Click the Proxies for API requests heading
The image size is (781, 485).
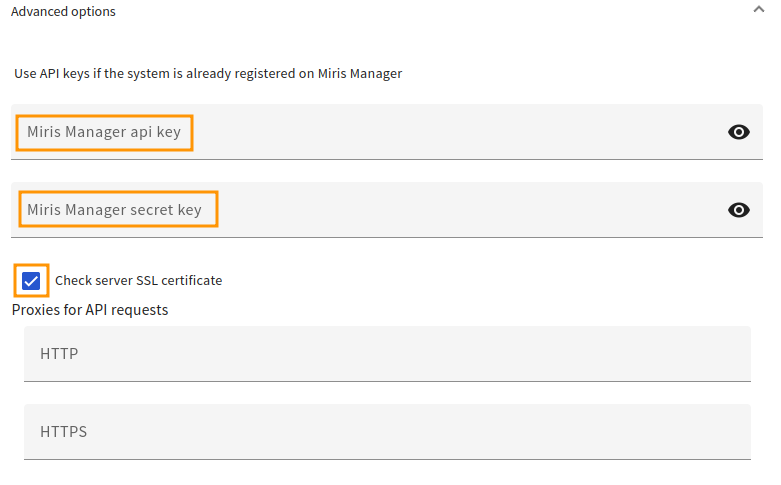(90, 310)
